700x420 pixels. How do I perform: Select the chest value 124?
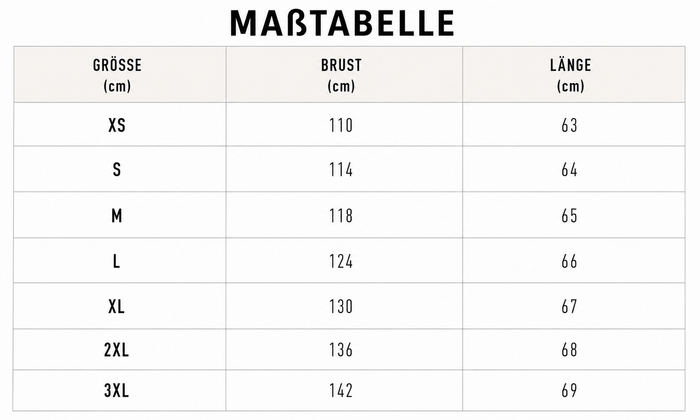pyautogui.click(x=341, y=261)
